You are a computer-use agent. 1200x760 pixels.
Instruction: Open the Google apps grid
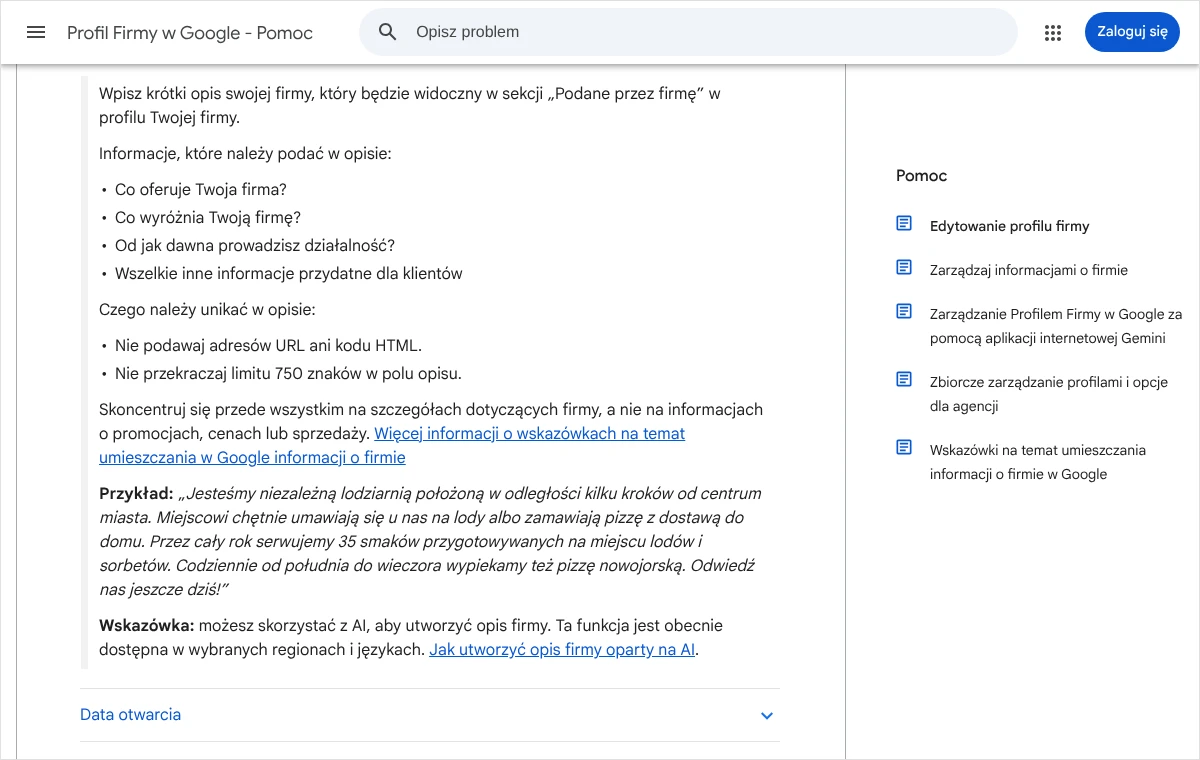point(1052,32)
